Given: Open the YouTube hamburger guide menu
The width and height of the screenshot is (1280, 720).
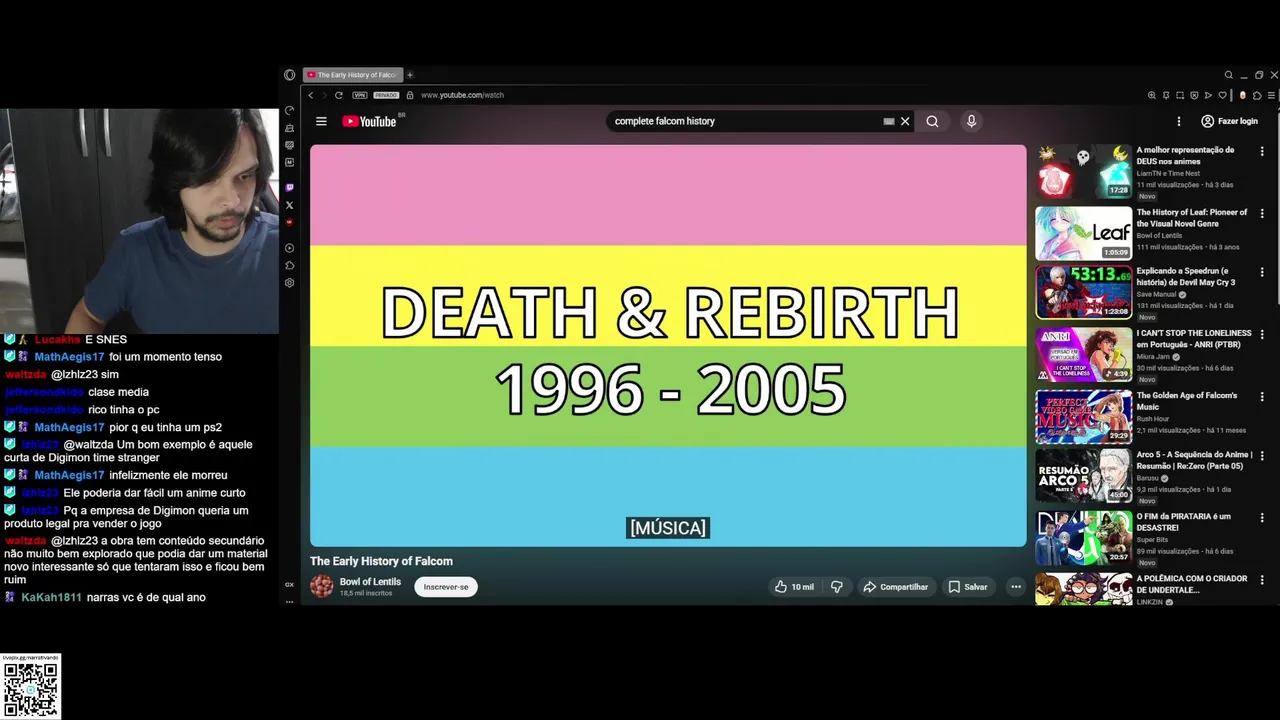Looking at the screenshot, I should tap(321, 121).
